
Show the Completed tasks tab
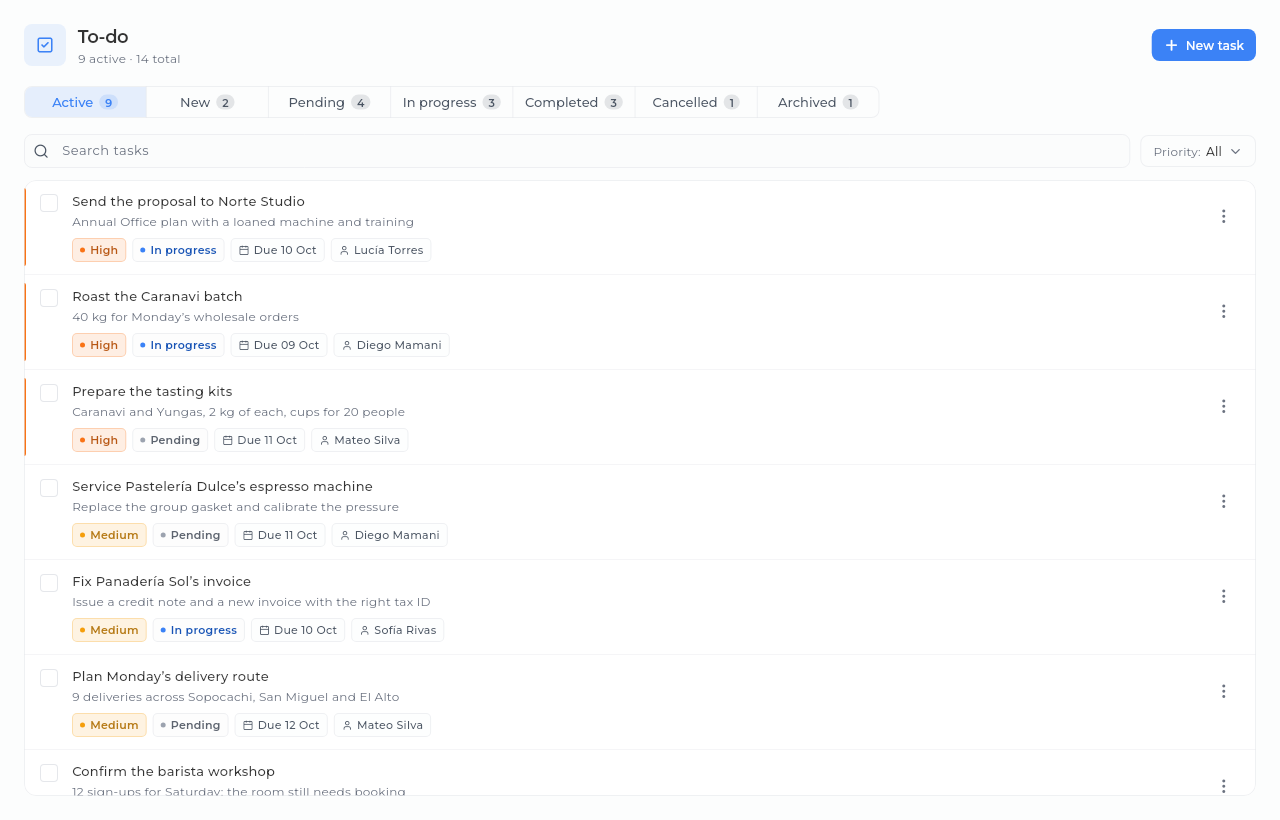(573, 102)
